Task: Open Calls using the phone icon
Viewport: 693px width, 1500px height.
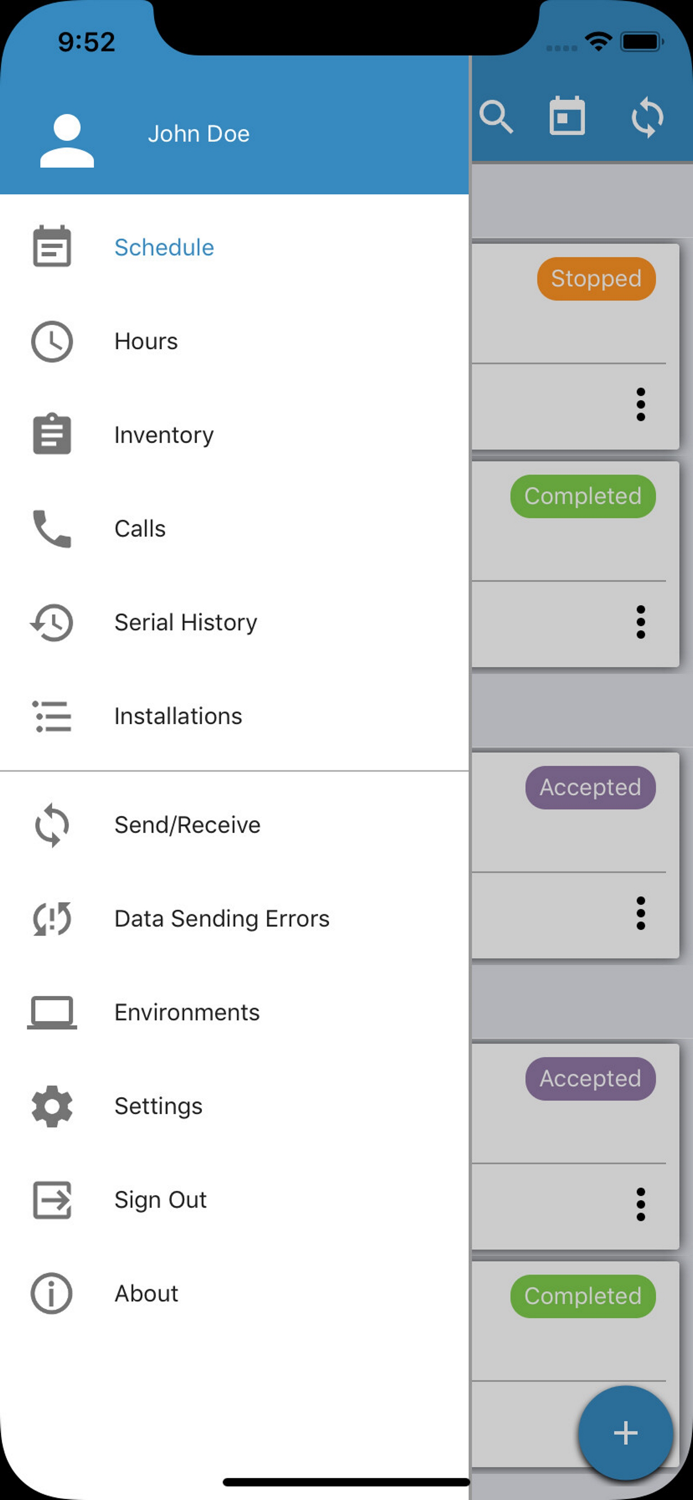Action: click(x=51, y=528)
